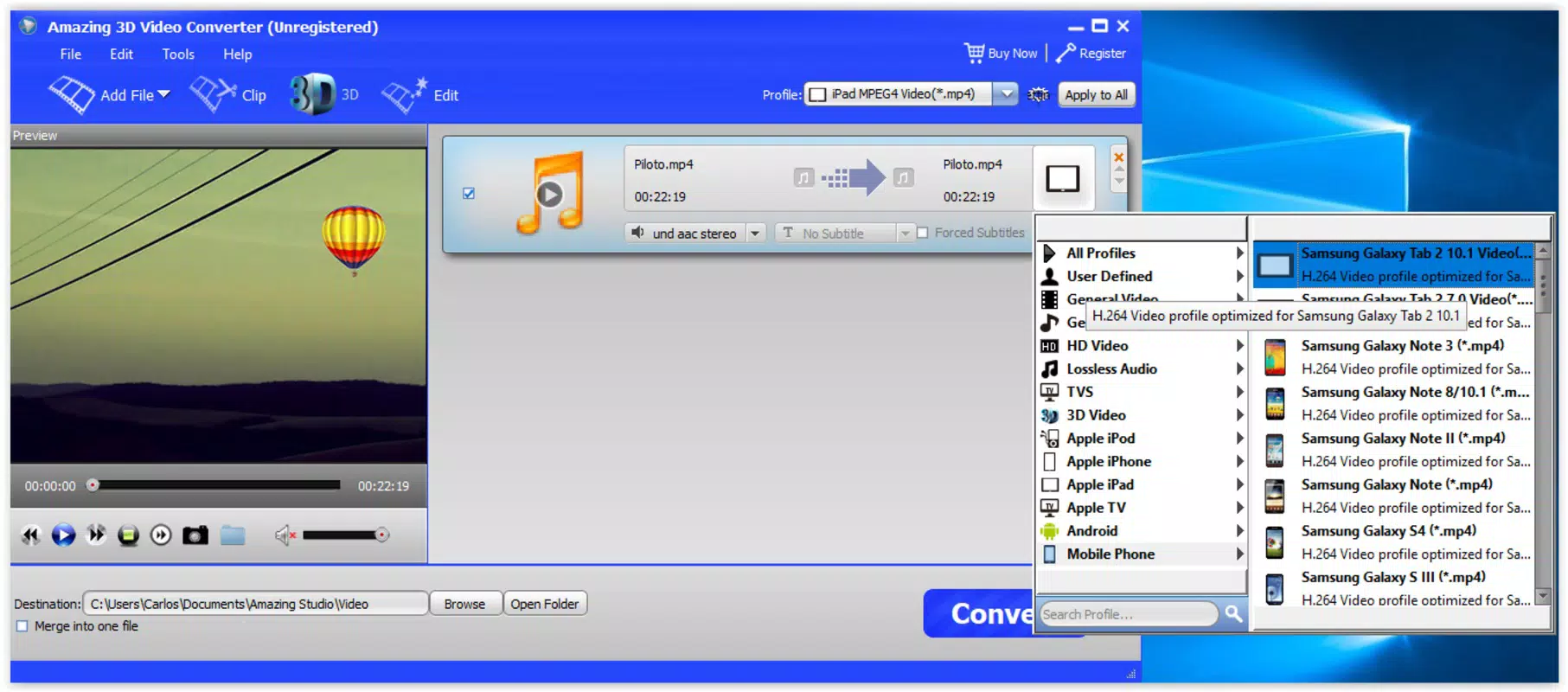This screenshot has height=692, width=1568.
Task: Take a snapshot with camera icon
Action: (195, 535)
